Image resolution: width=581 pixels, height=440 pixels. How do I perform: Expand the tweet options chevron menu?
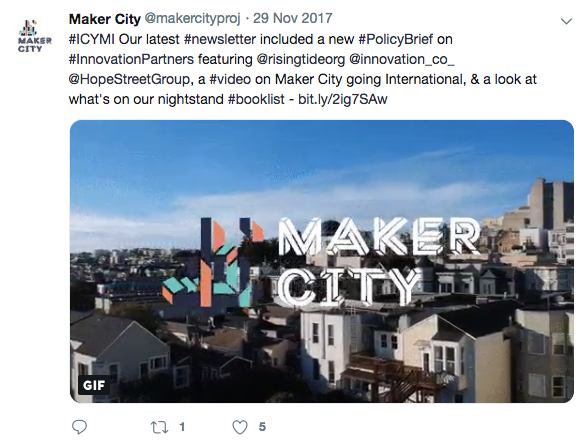pos(566,21)
